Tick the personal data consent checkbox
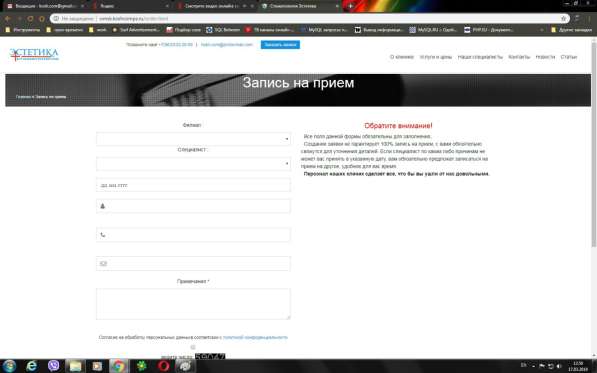This screenshot has height=373, width=597. click(193, 347)
